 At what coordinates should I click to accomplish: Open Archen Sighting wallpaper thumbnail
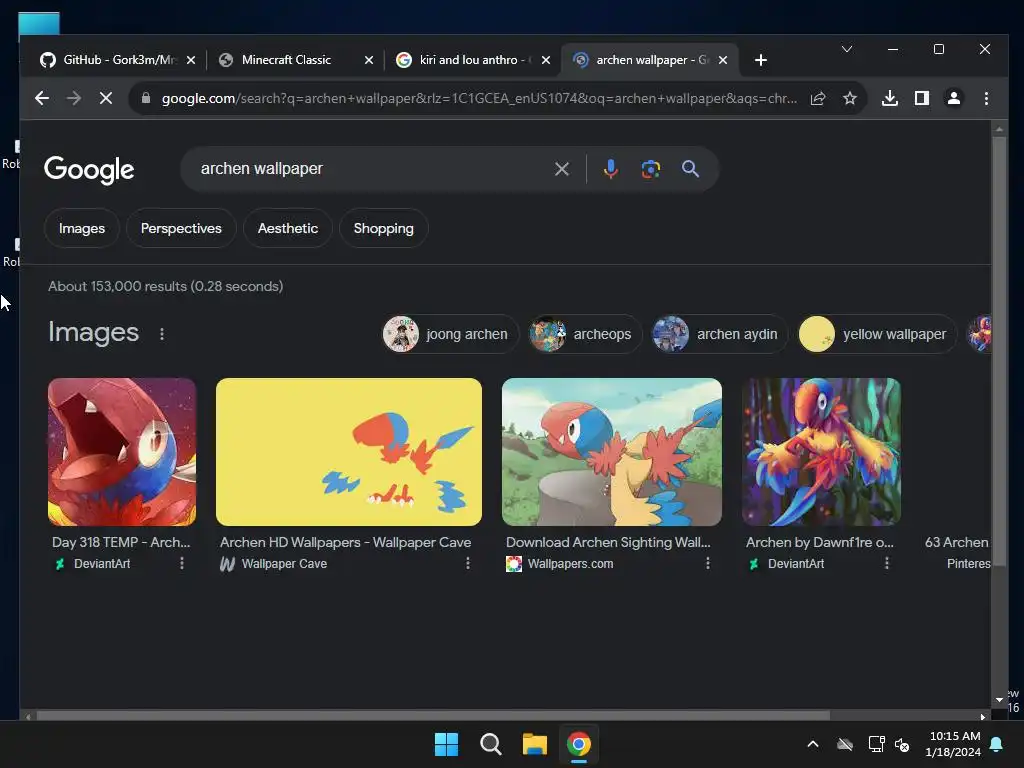611,451
